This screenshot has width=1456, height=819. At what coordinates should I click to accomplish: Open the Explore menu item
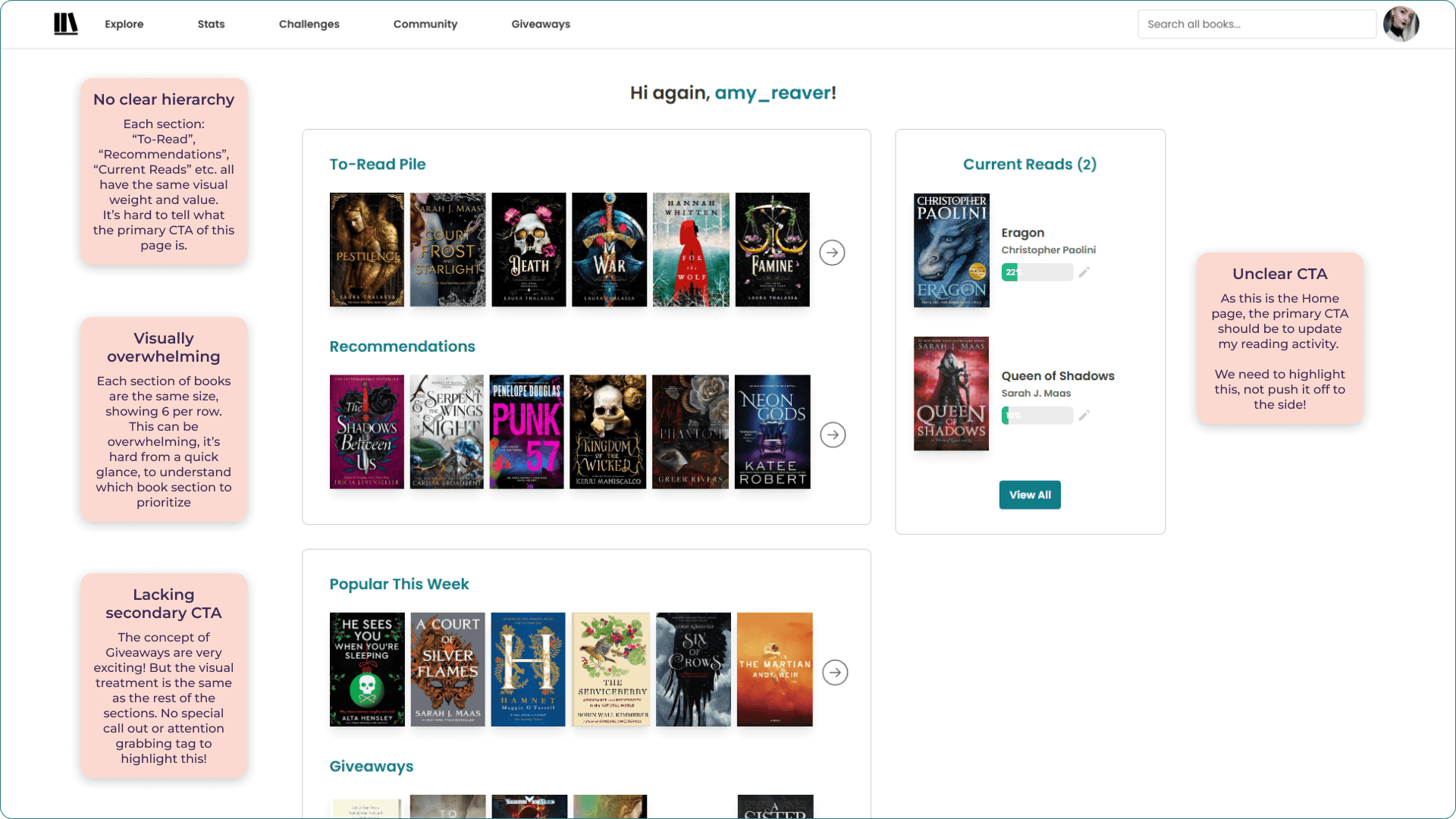(124, 24)
